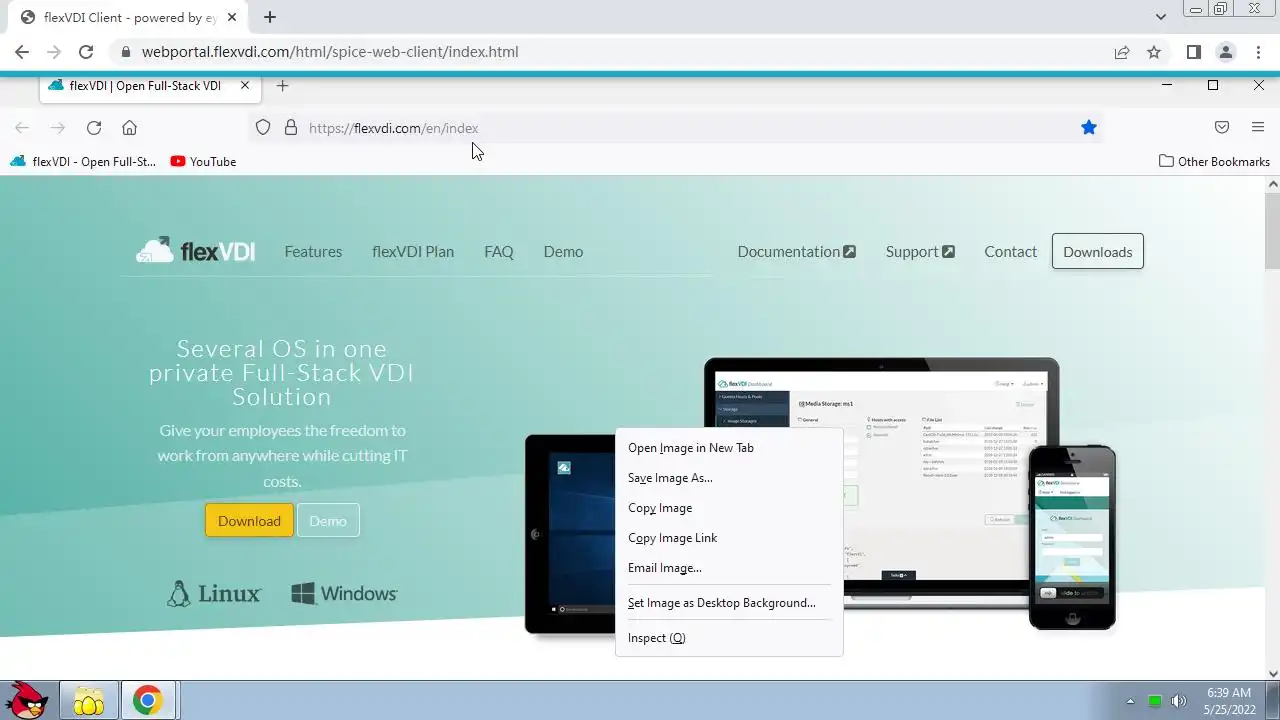This screenshot has height=720, width=1280.
Task: Open Contact nav link
Action: (1010, 252)
